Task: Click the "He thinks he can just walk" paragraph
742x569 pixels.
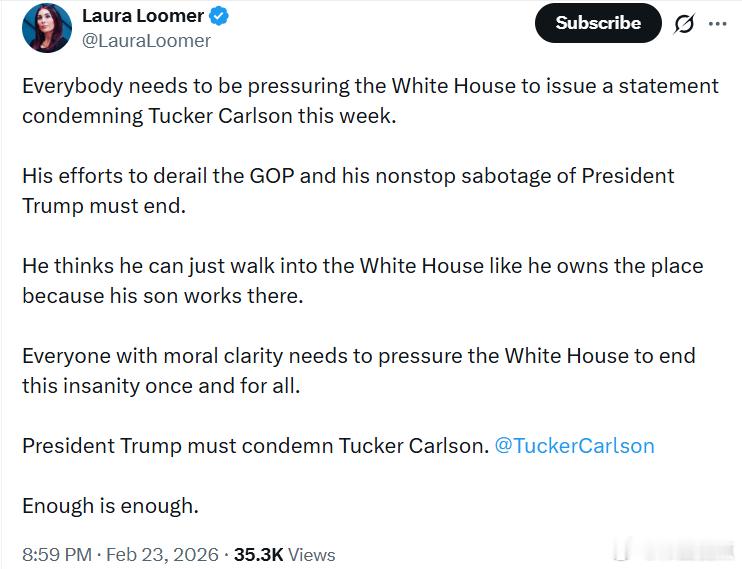Action: point(362,266)
